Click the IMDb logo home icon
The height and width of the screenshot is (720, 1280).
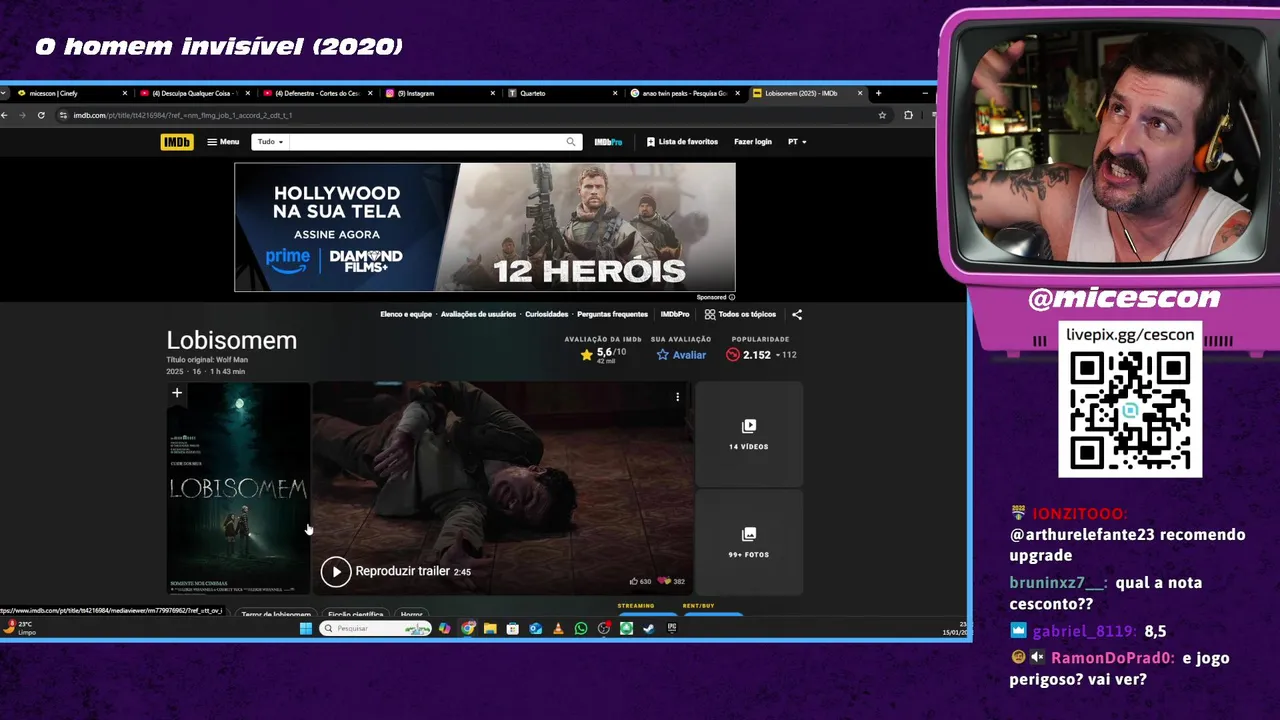pos(177,142)
